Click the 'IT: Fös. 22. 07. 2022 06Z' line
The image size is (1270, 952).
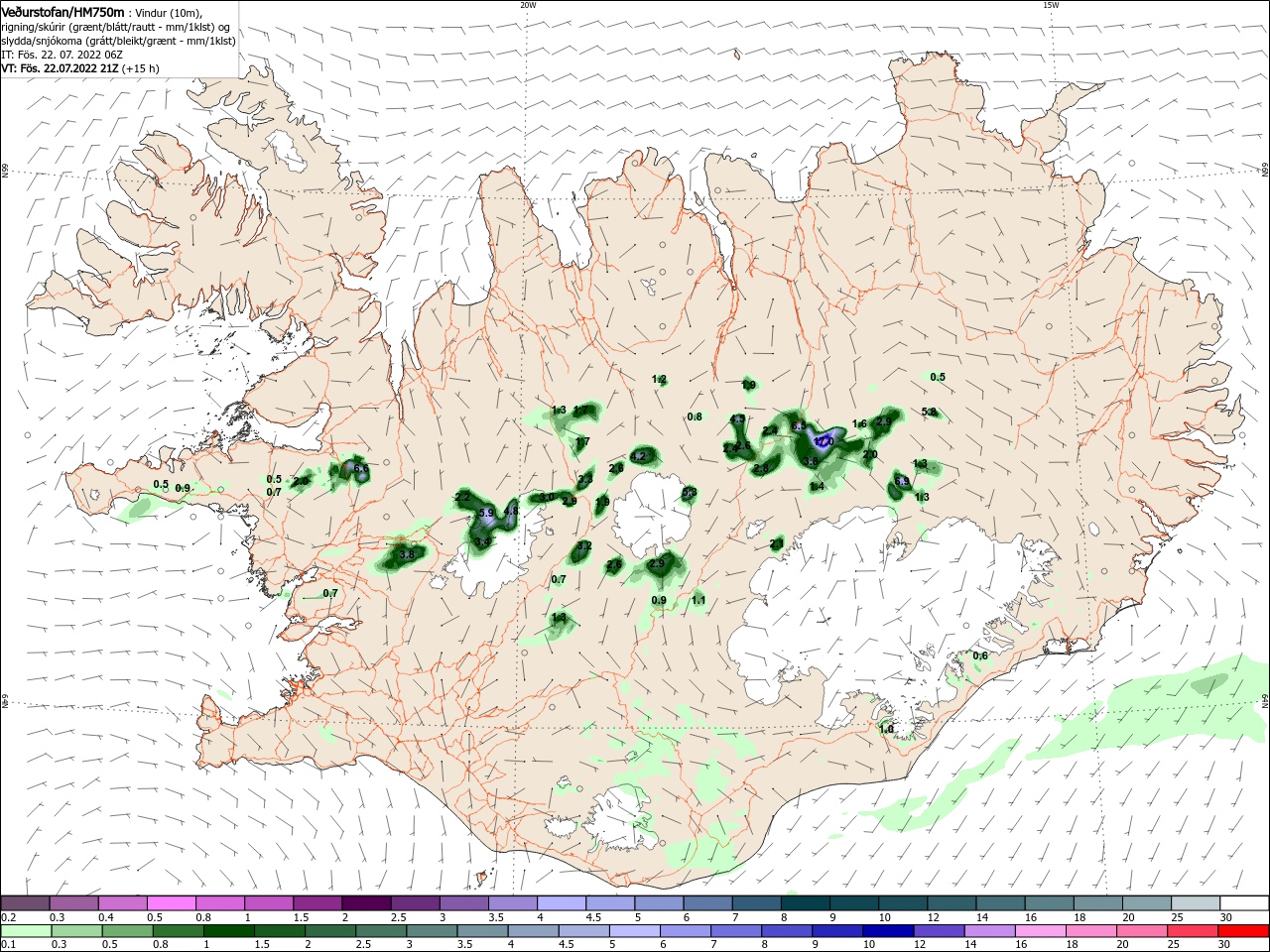(x=63, y=55)
